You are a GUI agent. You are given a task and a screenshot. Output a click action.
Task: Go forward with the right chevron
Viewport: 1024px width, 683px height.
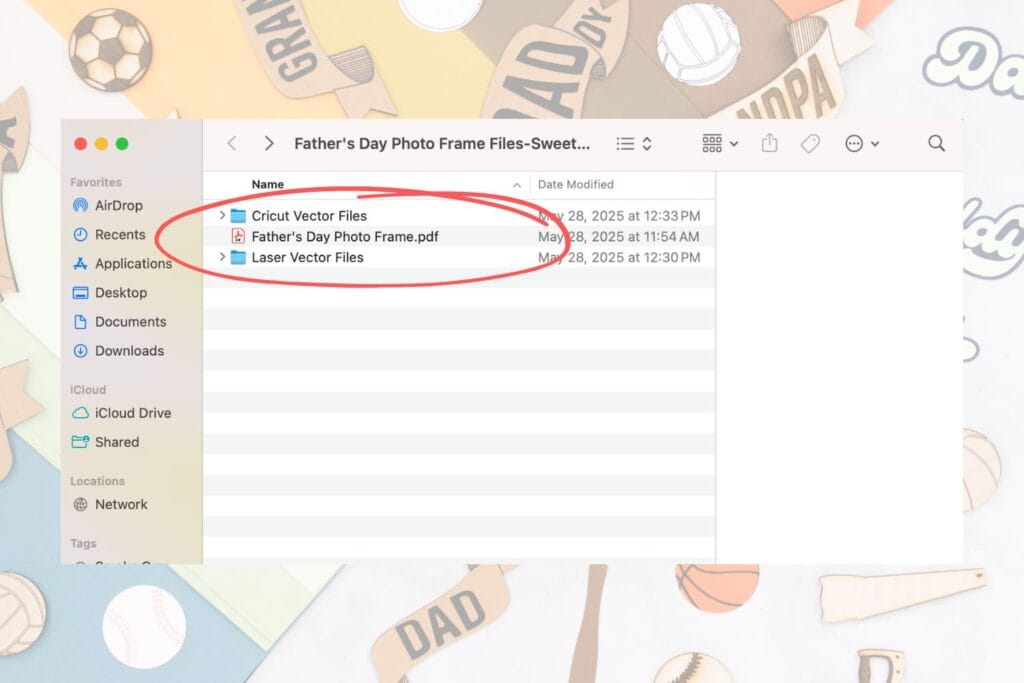pos(268,144)
